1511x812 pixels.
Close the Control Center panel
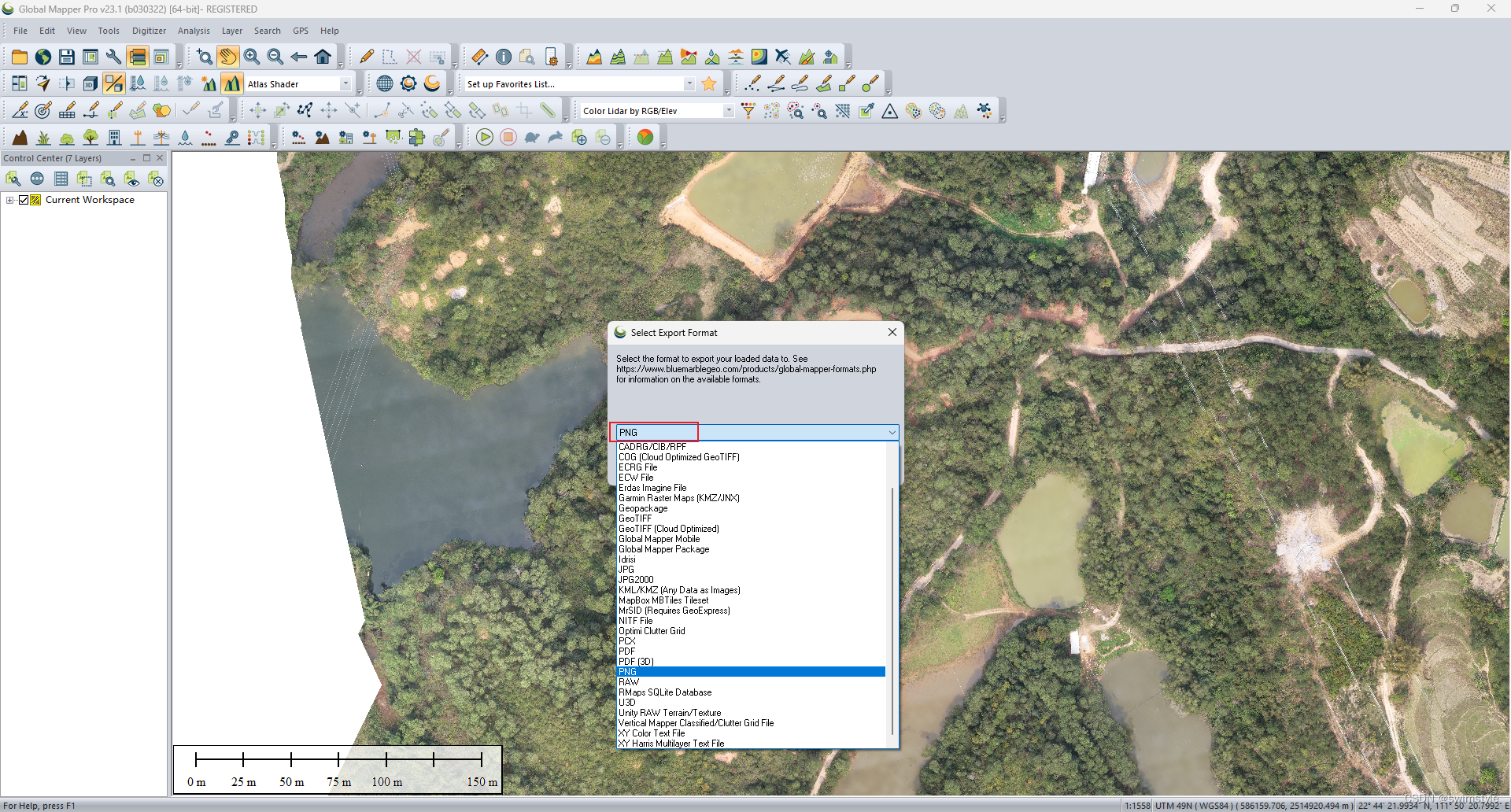point(160,158)
